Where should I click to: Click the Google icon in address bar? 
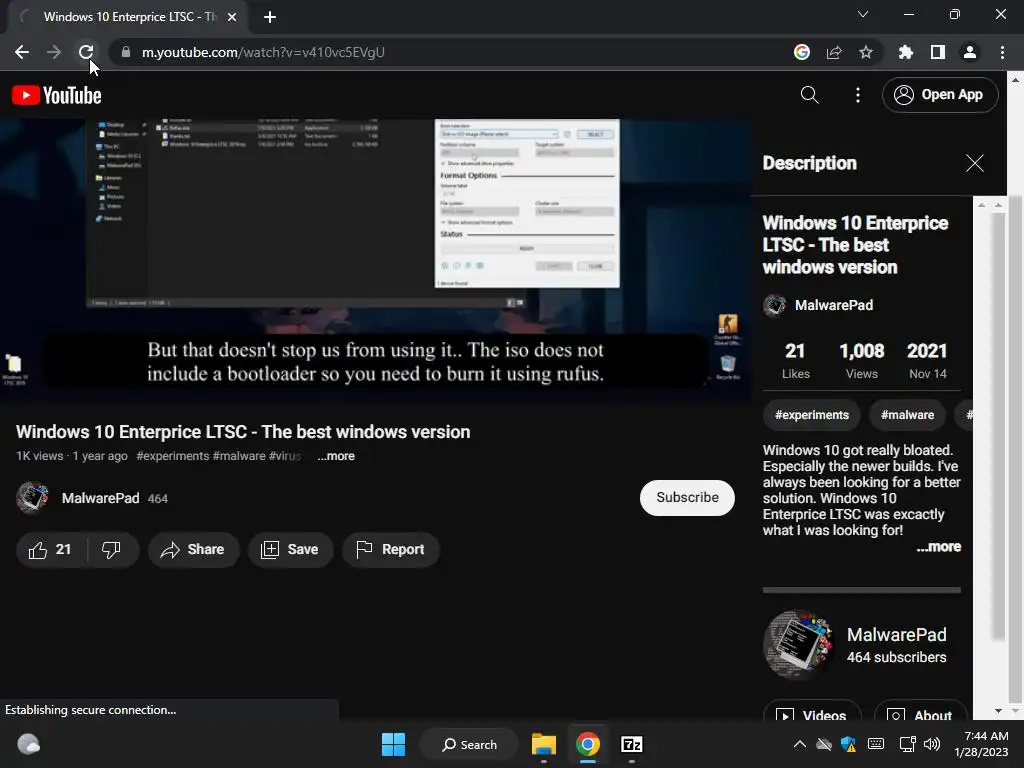[802, 52]
